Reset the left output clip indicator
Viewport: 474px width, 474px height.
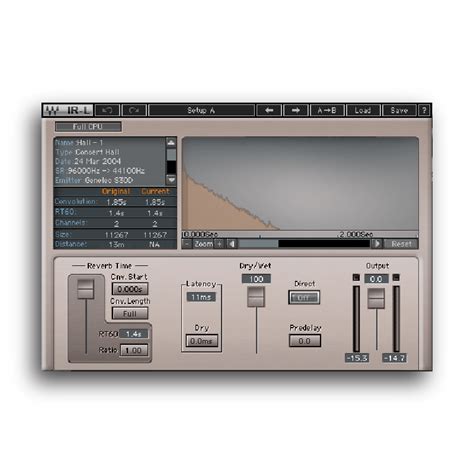point(356,277)
